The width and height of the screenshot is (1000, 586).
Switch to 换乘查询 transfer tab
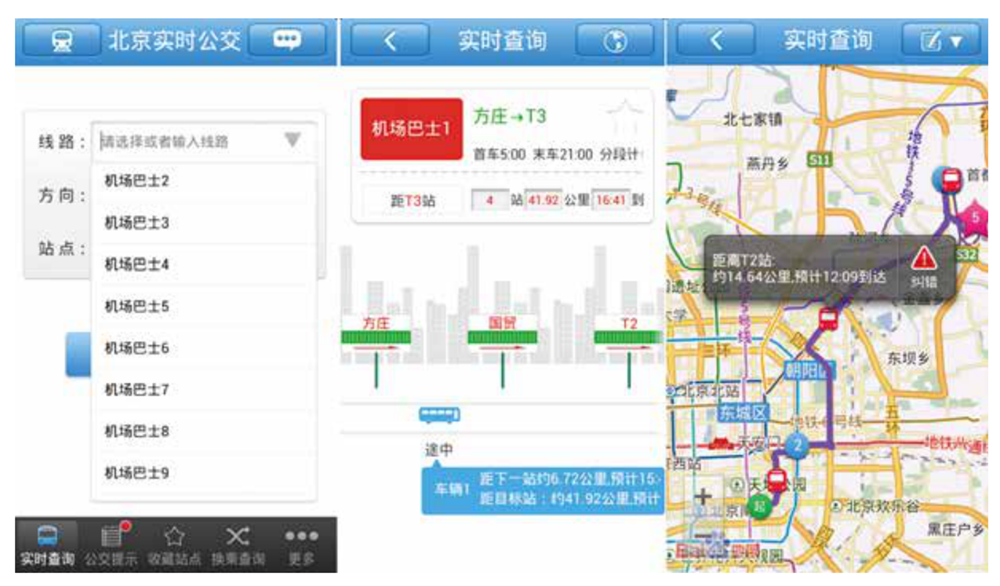point(237,545)
